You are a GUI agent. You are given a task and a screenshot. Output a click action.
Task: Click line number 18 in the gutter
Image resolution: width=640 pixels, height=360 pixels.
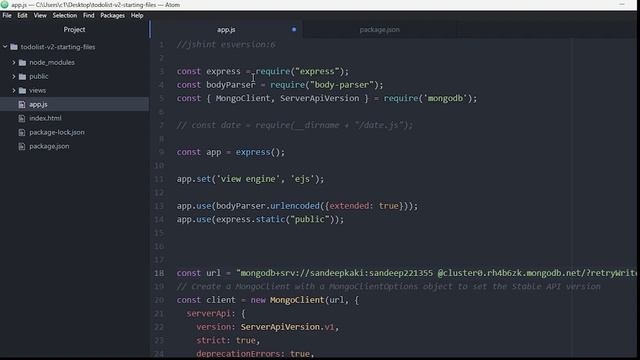pyautogui.click(x=159, y=273)
